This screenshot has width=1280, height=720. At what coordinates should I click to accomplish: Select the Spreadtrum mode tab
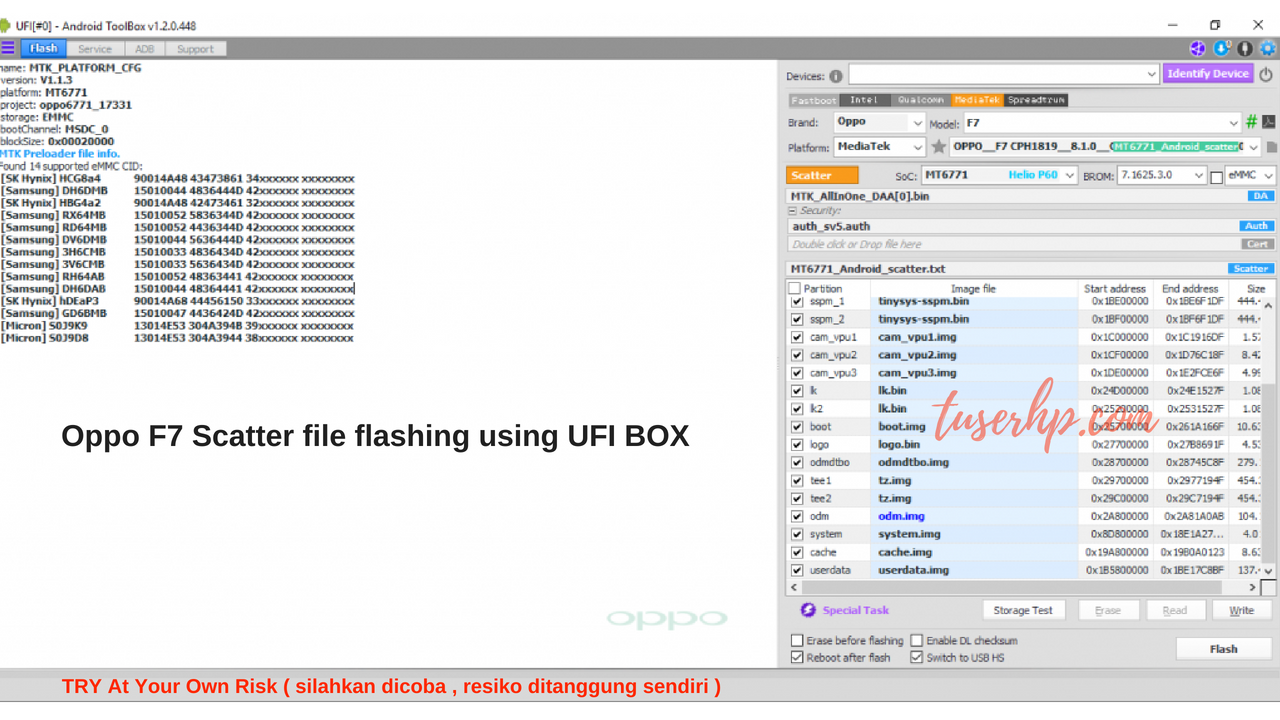pyautogui.click(x=1036, y=100)
